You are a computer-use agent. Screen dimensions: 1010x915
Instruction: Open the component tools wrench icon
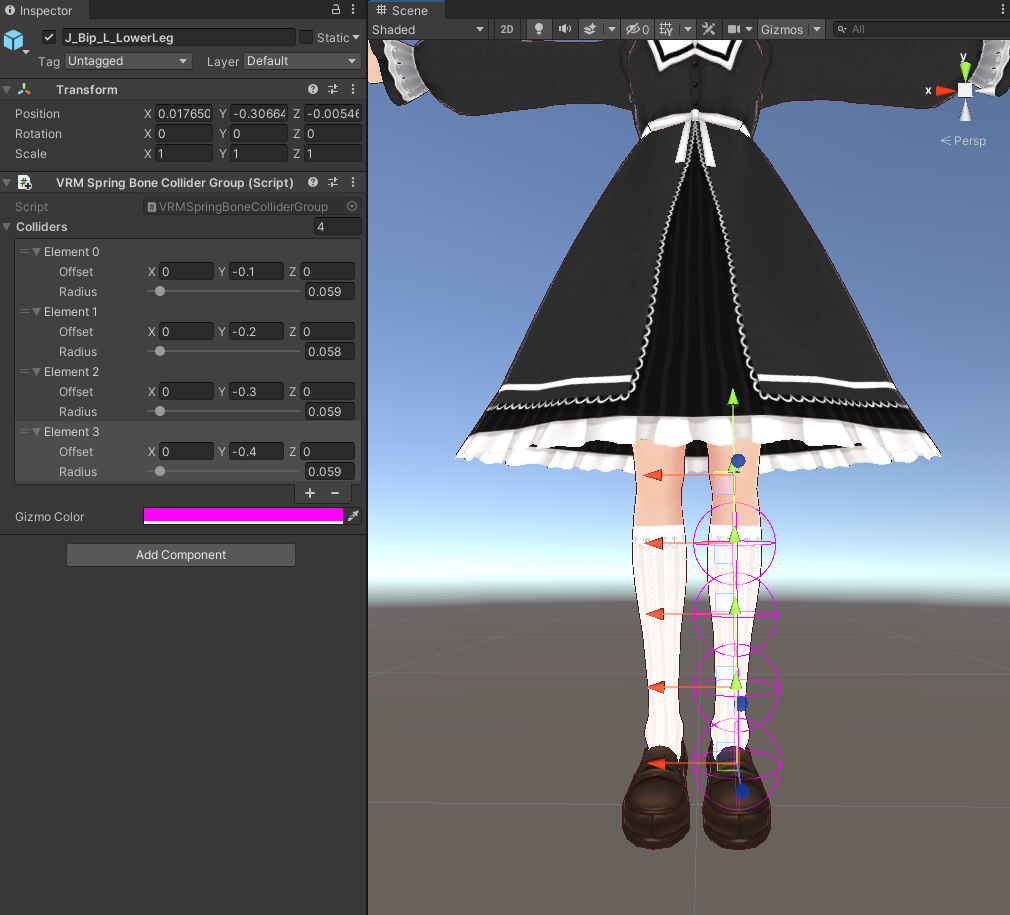click(x=708, y=29)
